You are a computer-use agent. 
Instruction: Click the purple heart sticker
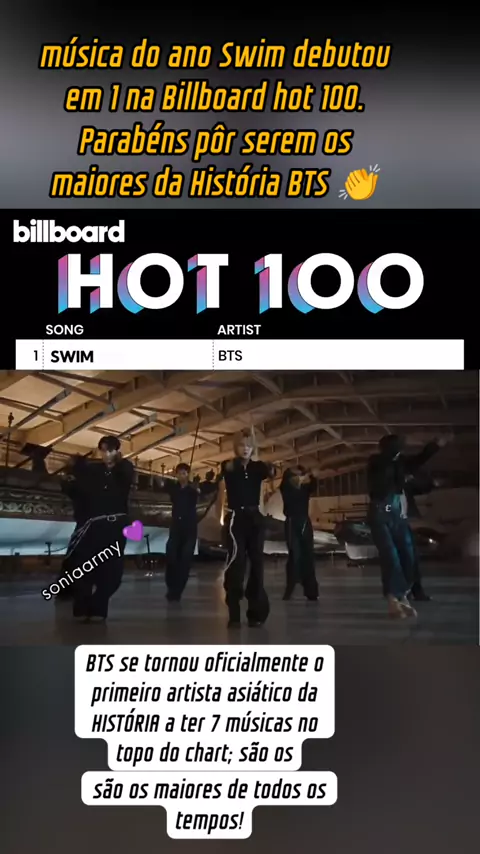133,530
